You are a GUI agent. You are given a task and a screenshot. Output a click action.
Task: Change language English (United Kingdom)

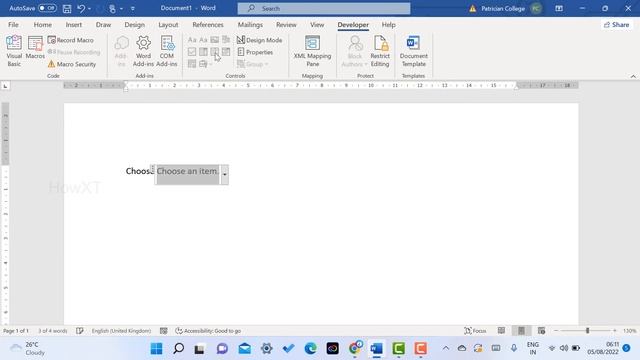click(121, 331)
